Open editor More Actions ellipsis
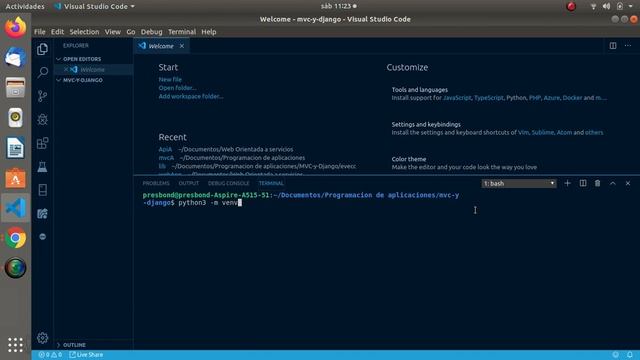 pos(628,46)
